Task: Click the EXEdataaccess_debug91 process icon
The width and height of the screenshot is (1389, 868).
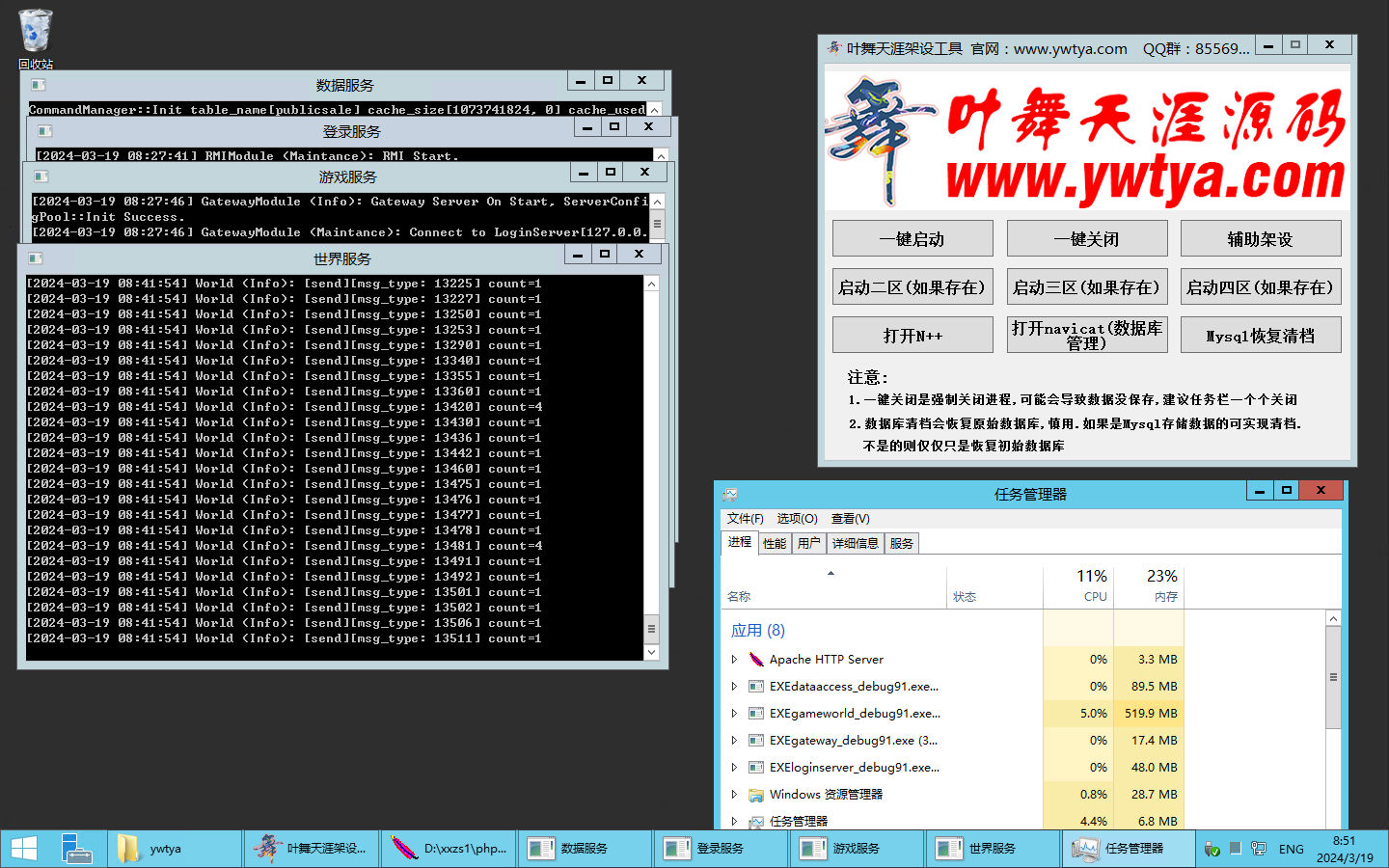Action: tap(756, 687)
